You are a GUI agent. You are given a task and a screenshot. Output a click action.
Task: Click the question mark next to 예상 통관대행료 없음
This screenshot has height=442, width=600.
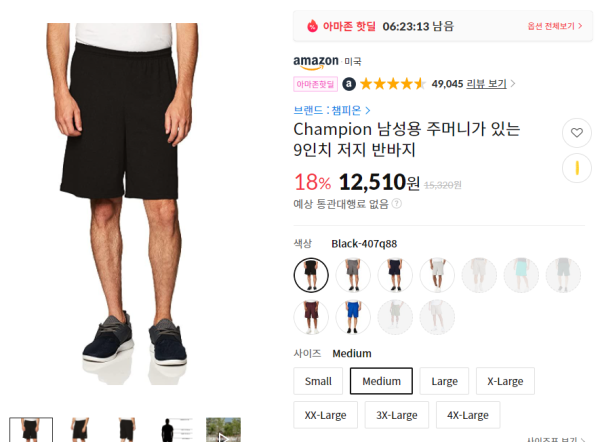397,204
